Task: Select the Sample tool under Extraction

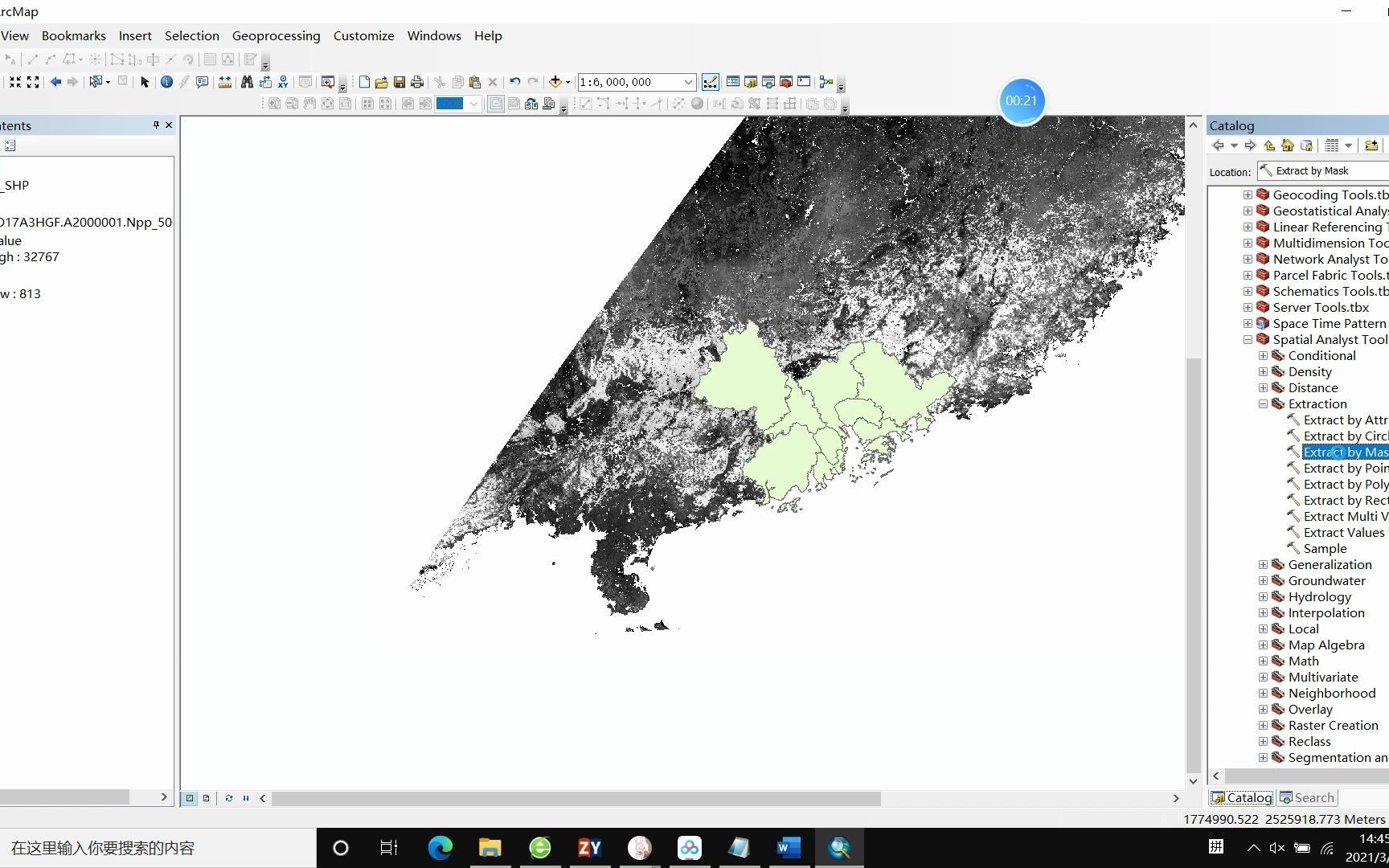Action: click(1324, 548)
